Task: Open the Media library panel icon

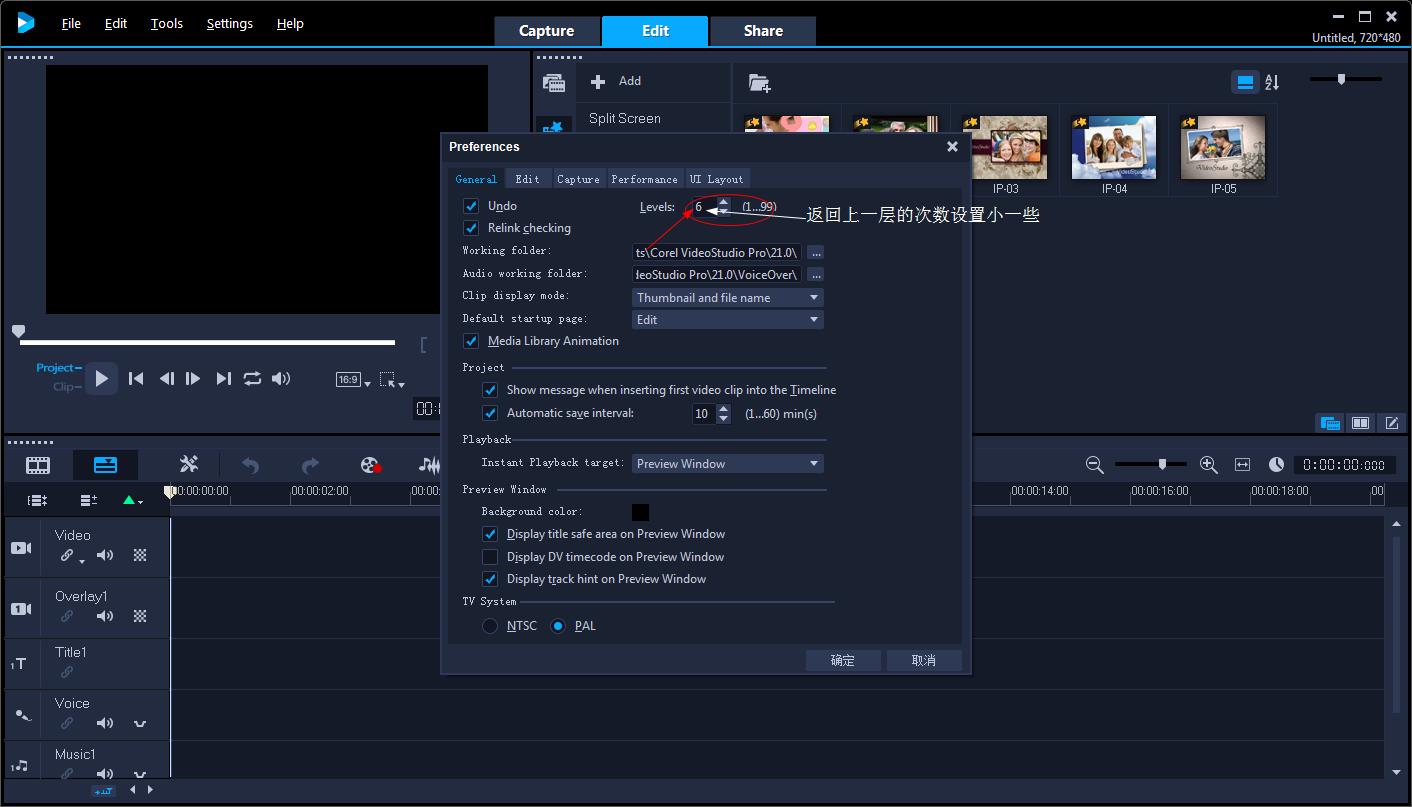Action: 553,83
